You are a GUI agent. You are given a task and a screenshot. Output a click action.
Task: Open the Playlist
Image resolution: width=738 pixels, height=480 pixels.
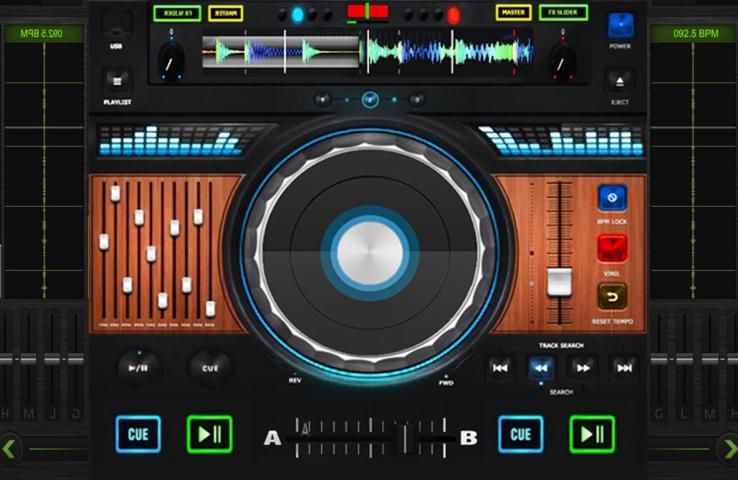tap(117, 82)
